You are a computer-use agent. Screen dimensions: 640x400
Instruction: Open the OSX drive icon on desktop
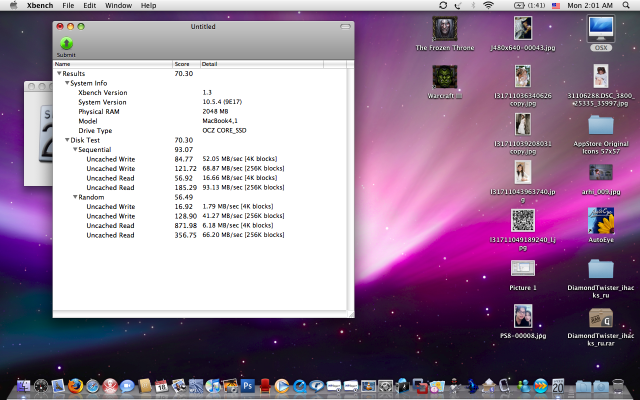click(601, 28)
